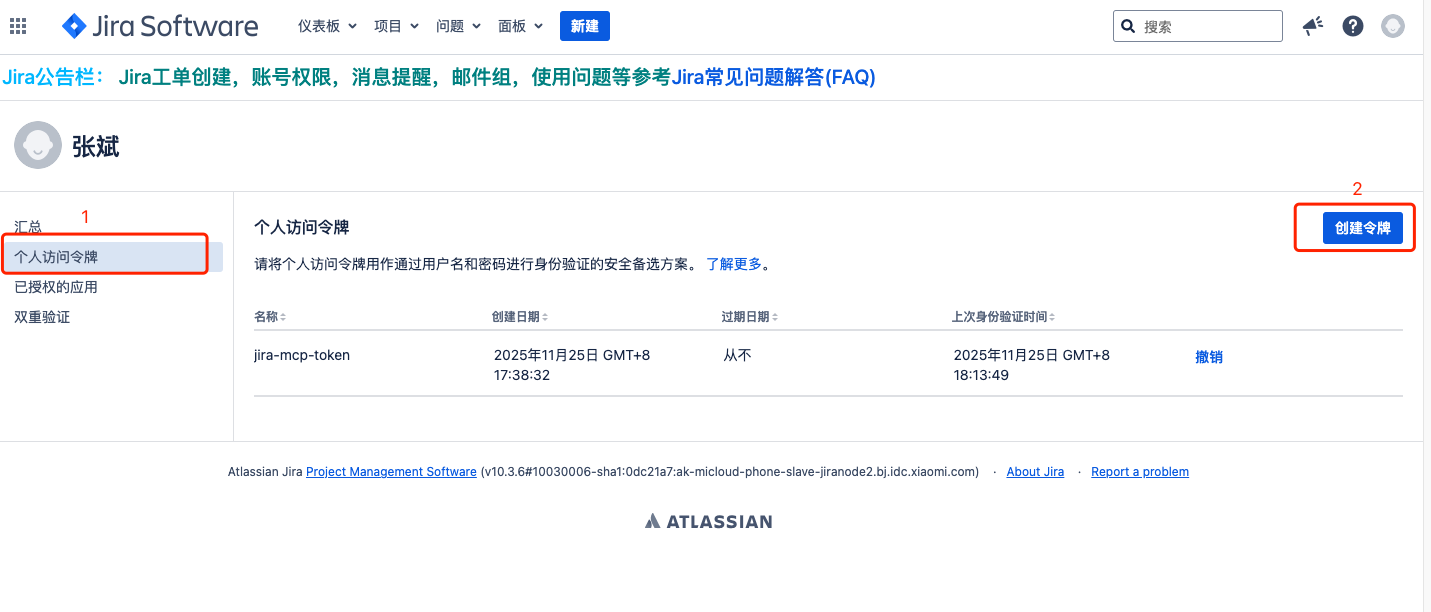The height and width of the screenshot is (612, 1431).
Task: Click the jira-mcp-token name cell
Action: coord(302,355)
